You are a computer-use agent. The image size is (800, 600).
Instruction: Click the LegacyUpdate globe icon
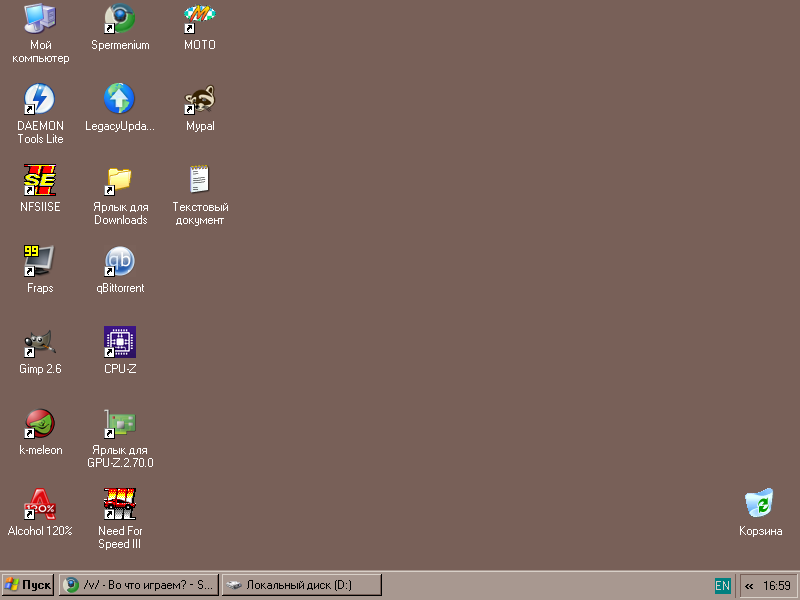(119, 99)
